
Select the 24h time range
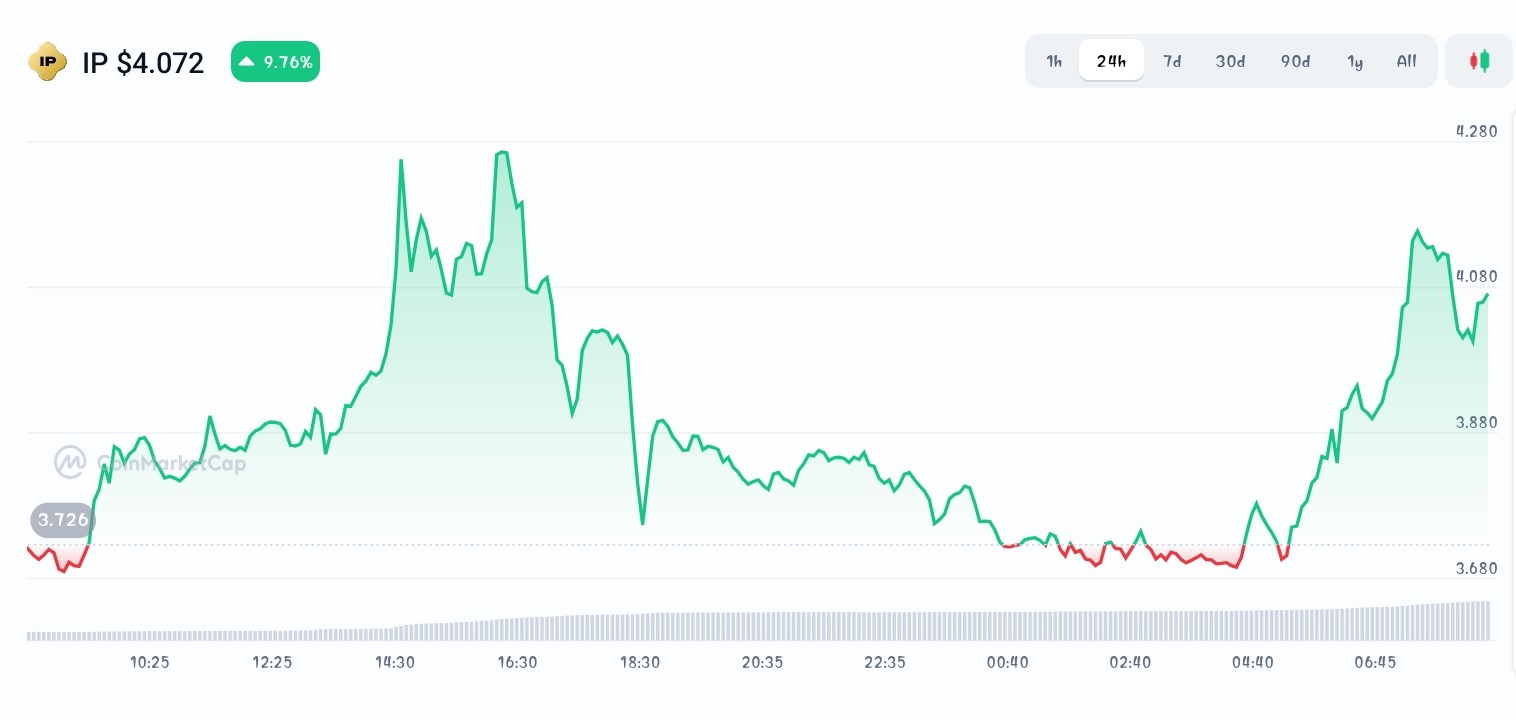pos(1111,61)
